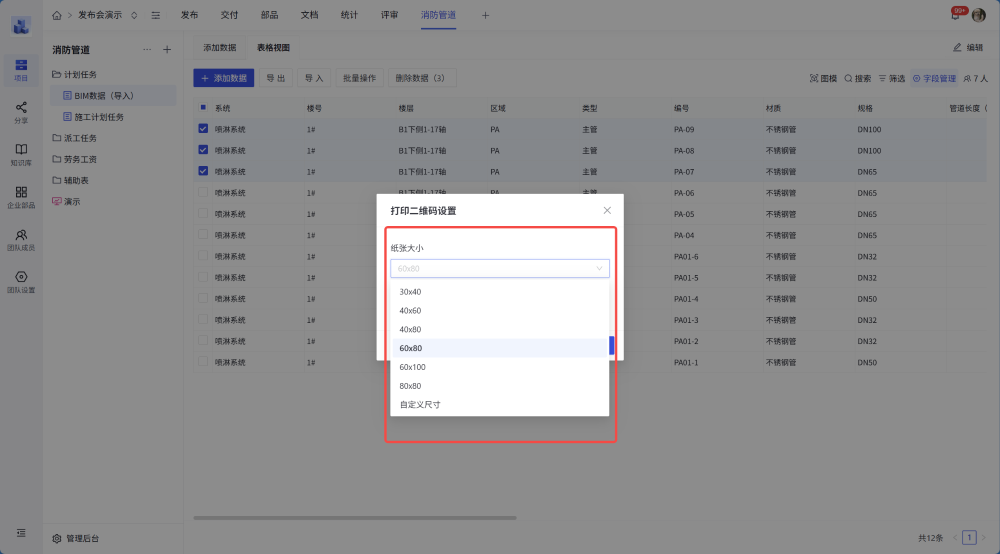
Task: Select the 自定义尺寸 option
Action: 420,405
